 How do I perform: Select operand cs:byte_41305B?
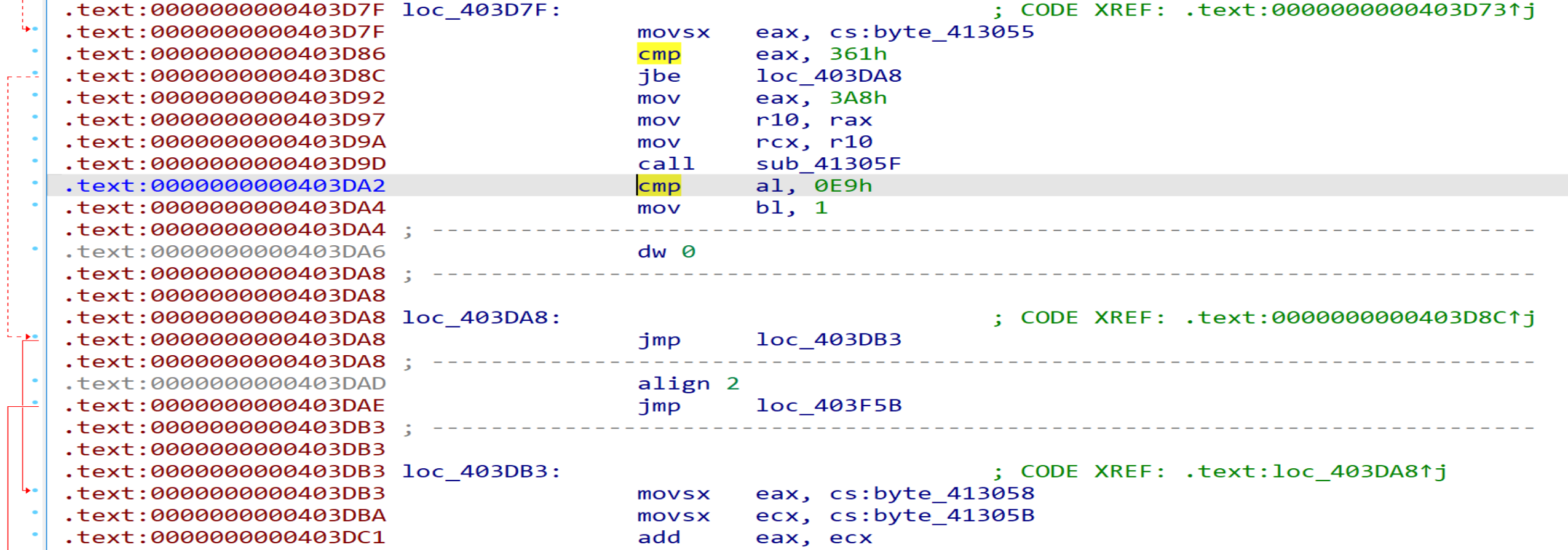[932, 516]
